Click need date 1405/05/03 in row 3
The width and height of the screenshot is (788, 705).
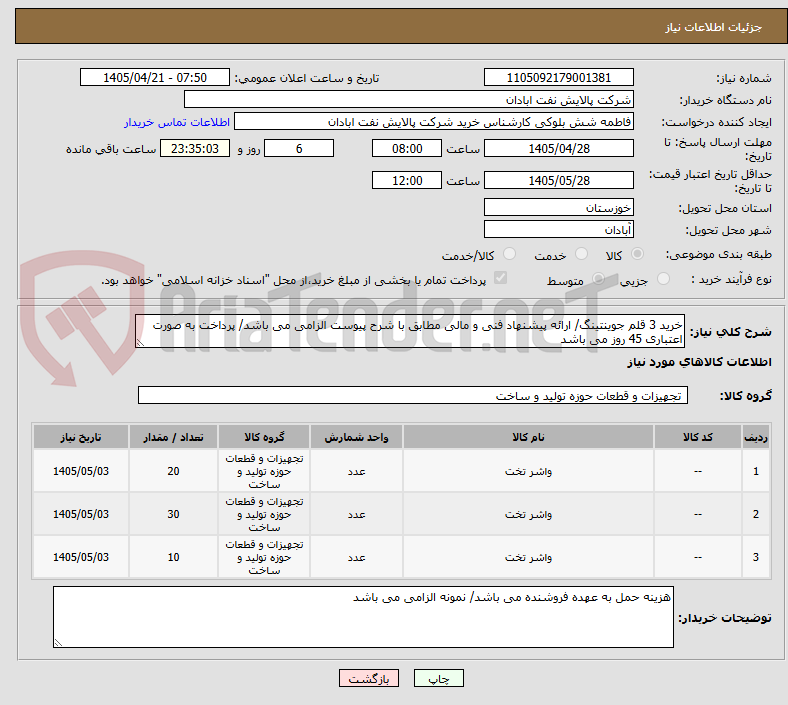(x=81, y=557)
